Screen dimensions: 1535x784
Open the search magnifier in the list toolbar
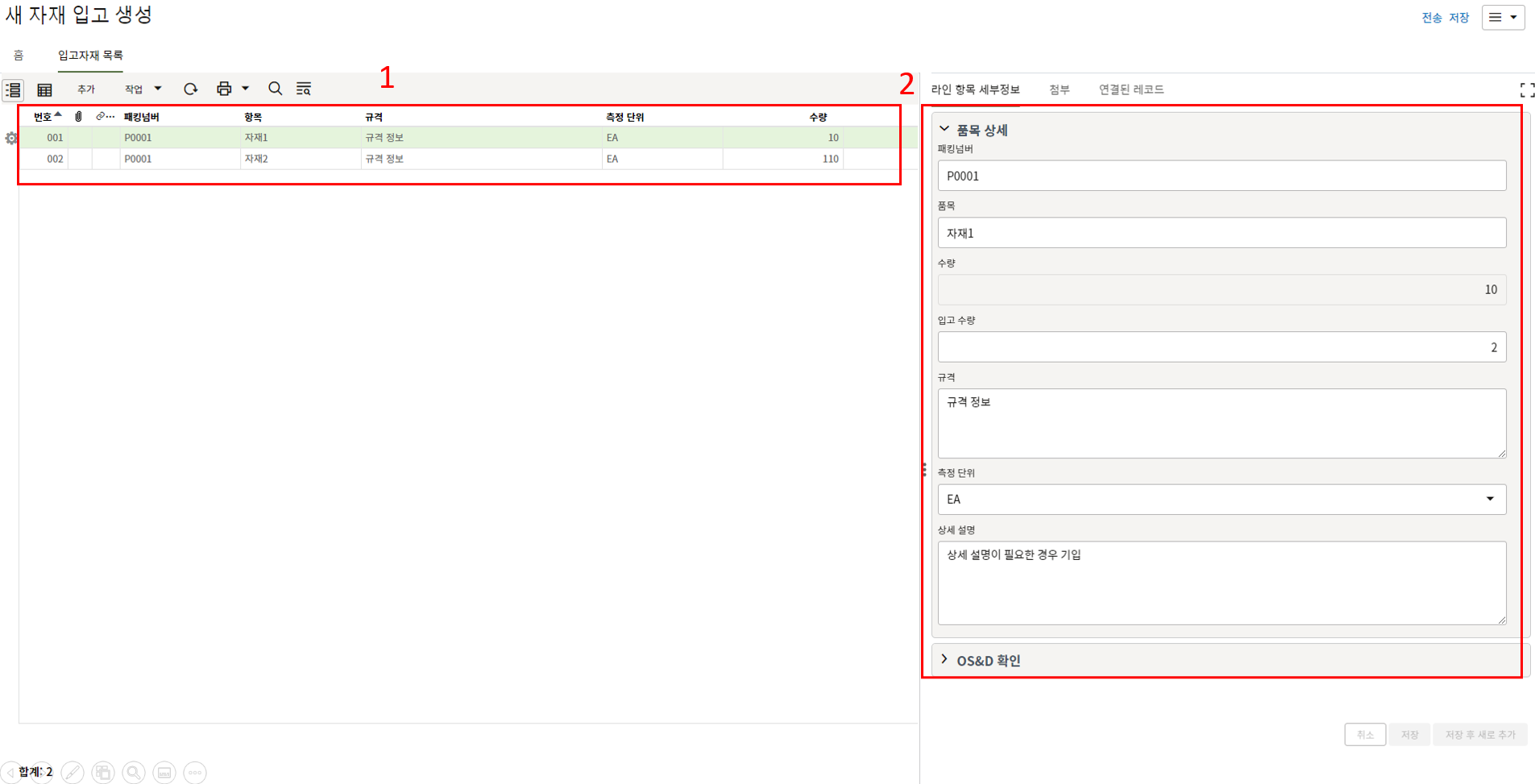(x=275, y=89)
